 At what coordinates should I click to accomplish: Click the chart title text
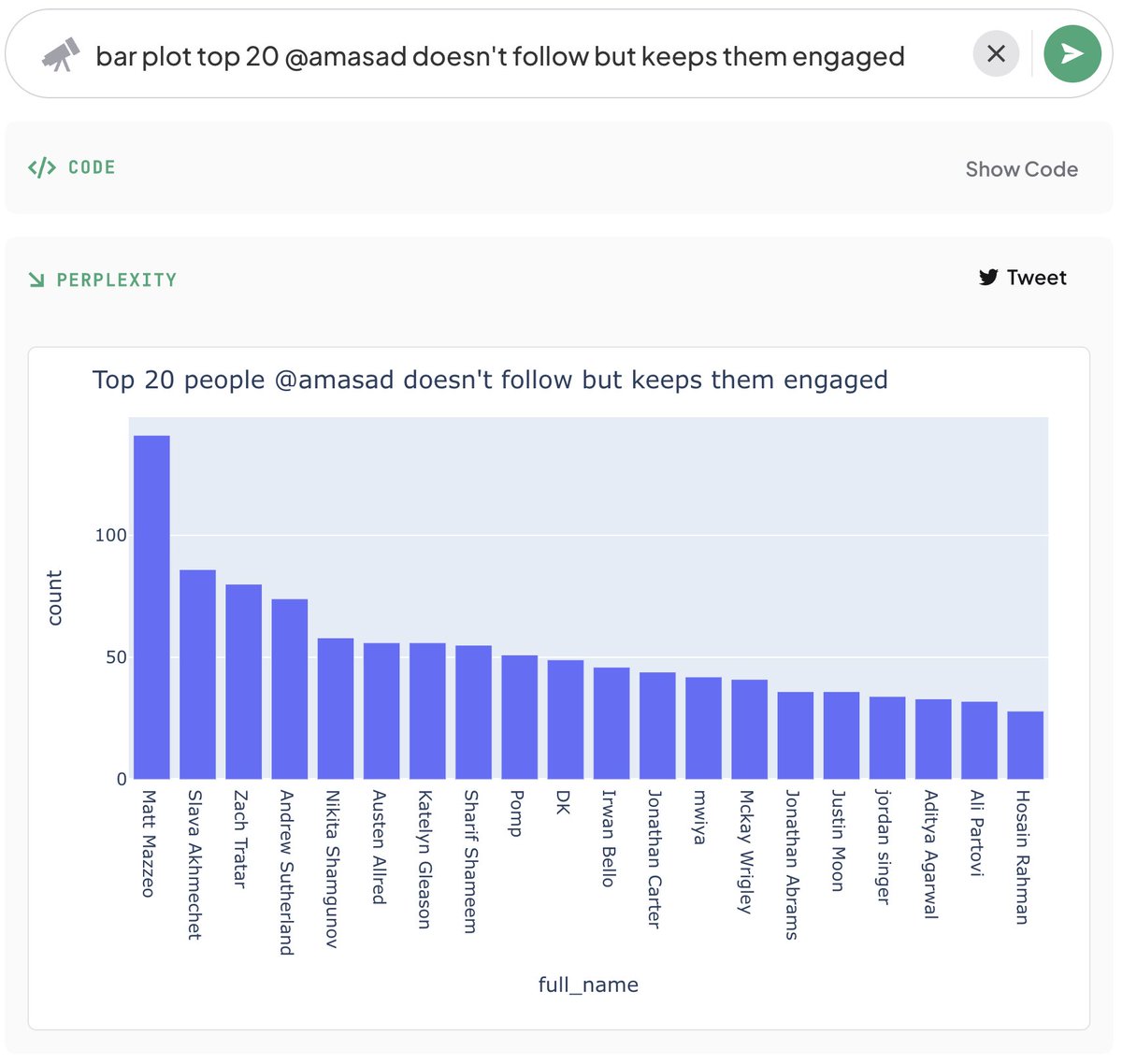(490, 380)
